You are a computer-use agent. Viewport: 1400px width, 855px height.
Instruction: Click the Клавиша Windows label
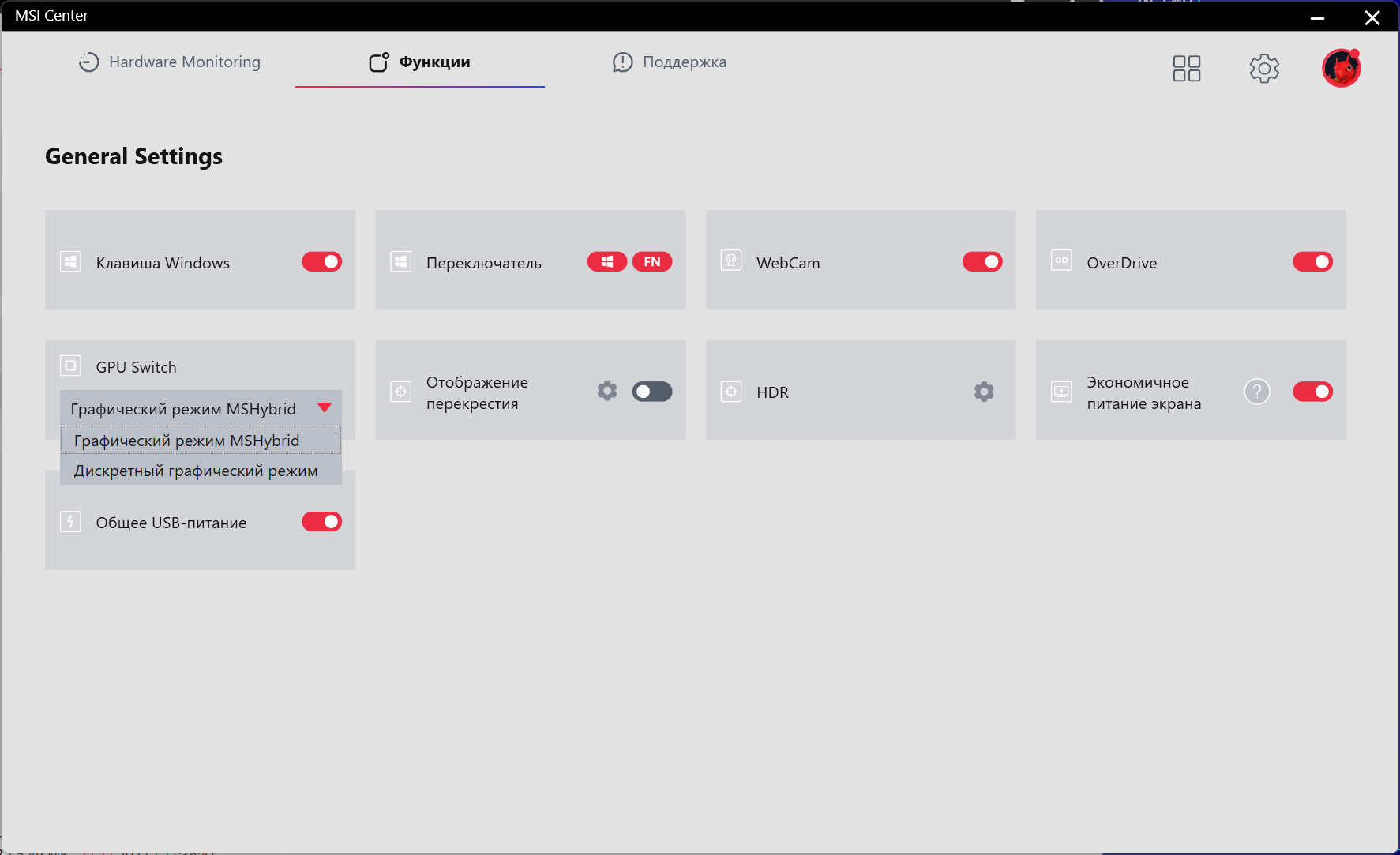click(163, 263)
